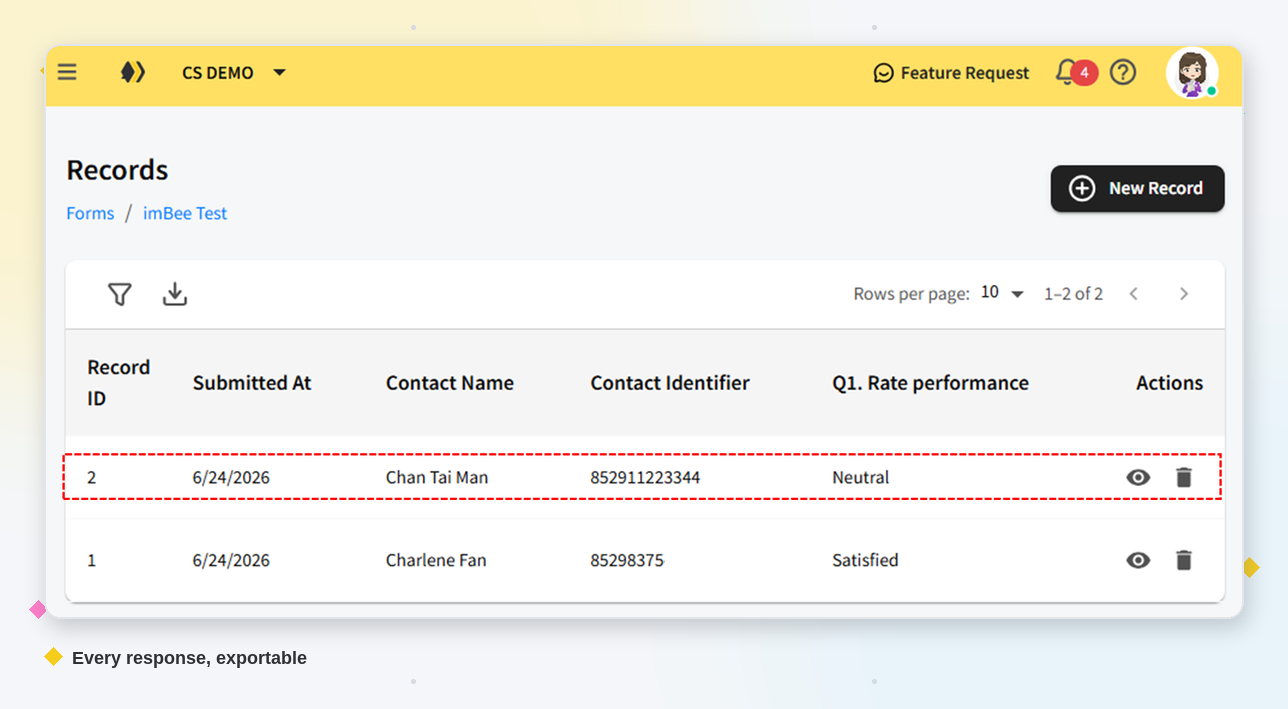Image resolution: width=1288 pixels, height=709 pixels.
Task: Click the Records page heading
Action: [x=117, y=170]
